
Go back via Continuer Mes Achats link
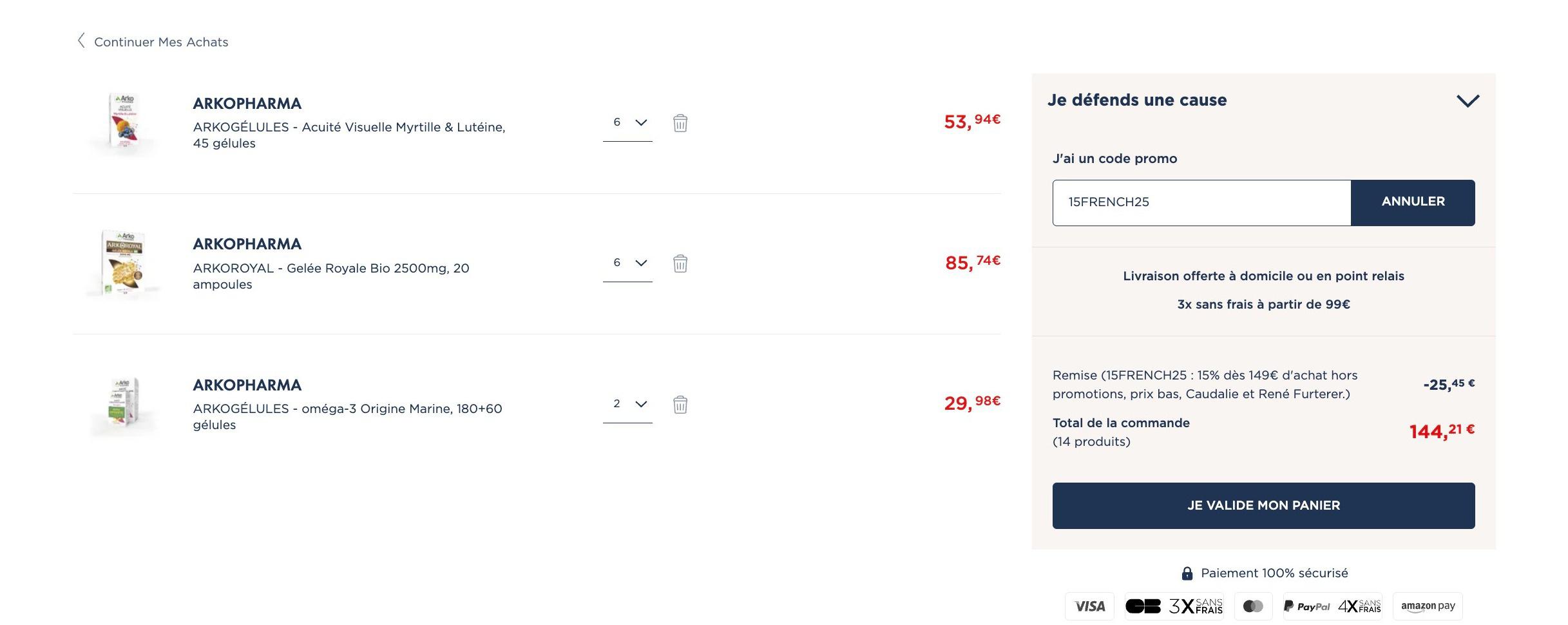point(161,42)
